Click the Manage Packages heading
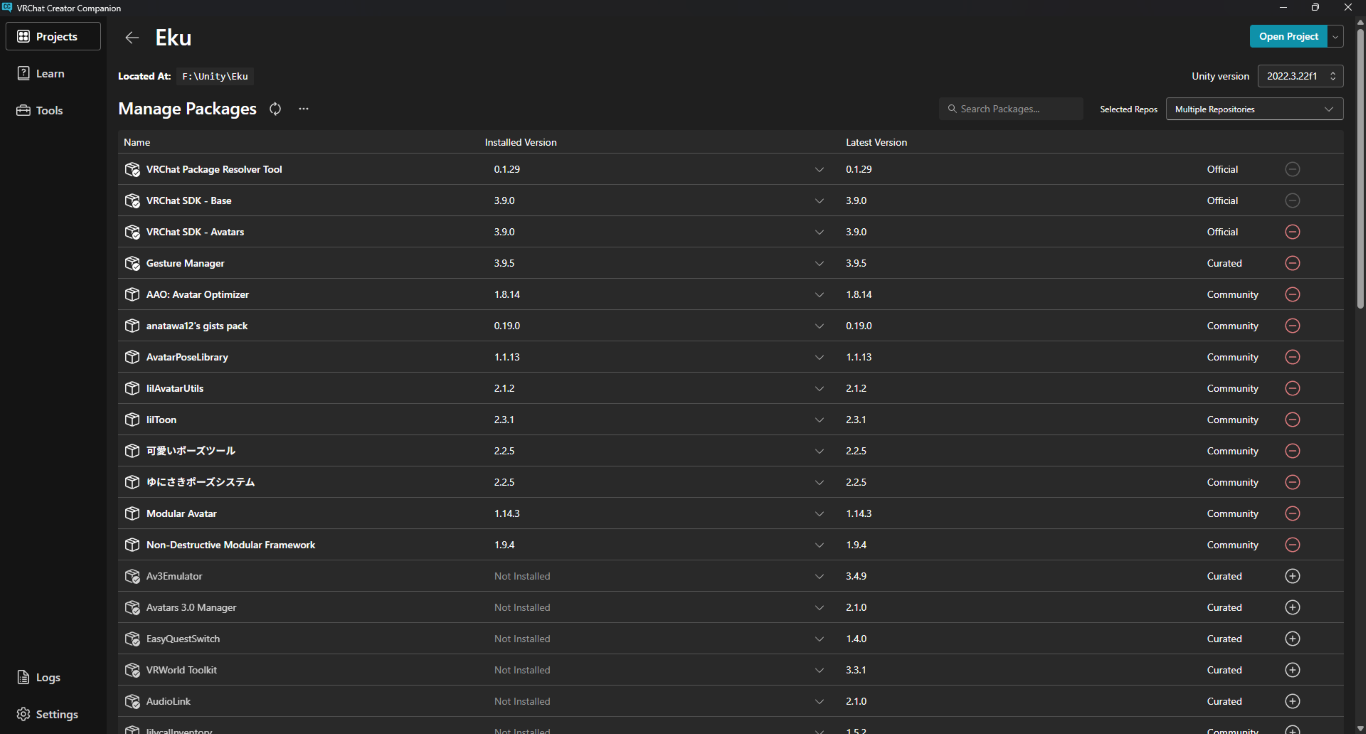The height and width of the screenshot is (734, 1366). click(x=187, y=109)
